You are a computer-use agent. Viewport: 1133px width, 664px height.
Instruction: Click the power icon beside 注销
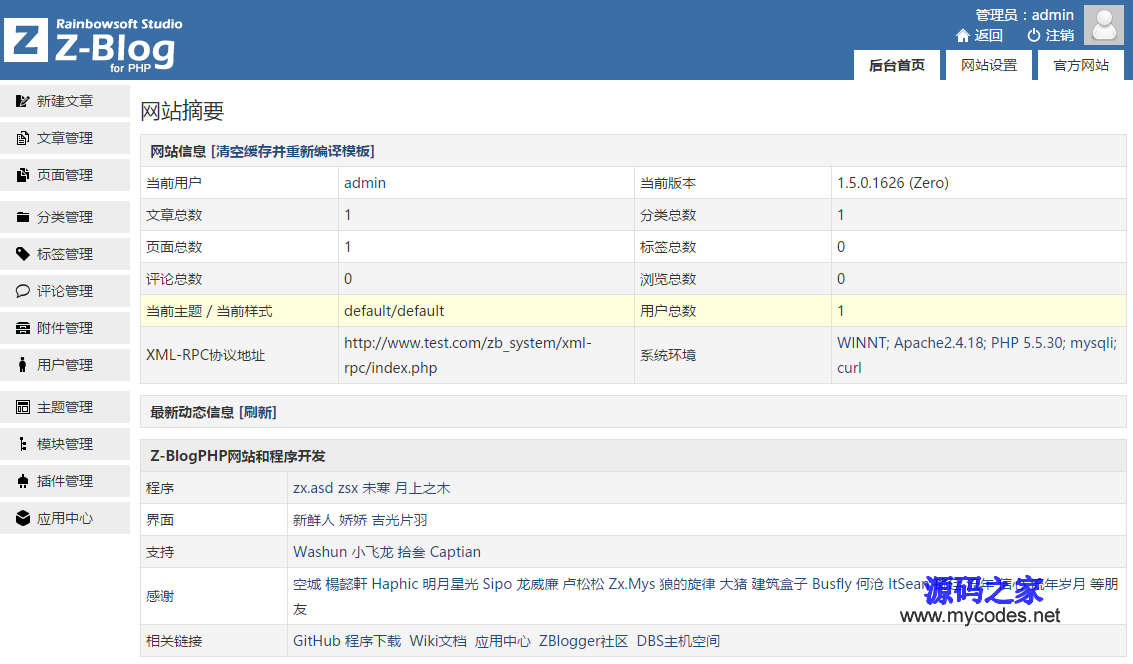1034,35
